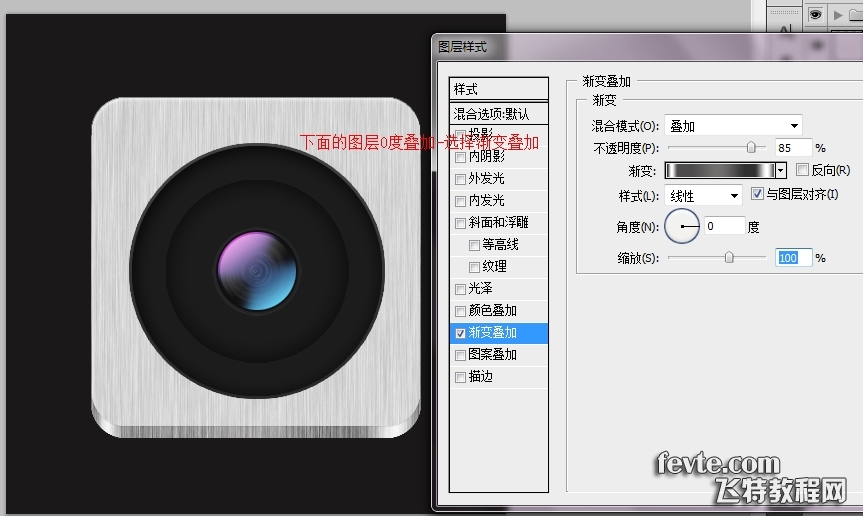Screen dimensions: 863x516
Task: Open the 混合模式 blend mode dropdown
Action: coord(733,126)
